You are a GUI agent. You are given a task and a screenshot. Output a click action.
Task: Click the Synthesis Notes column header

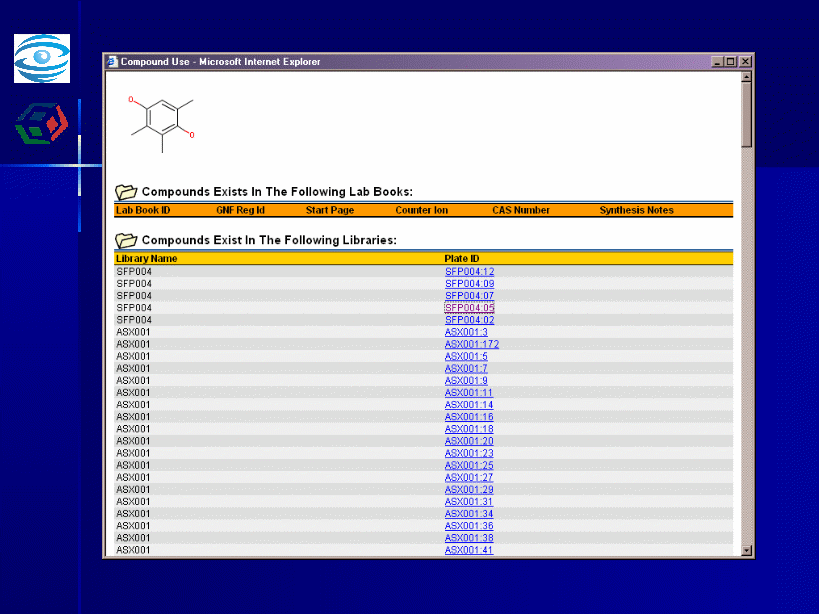(x=636, y=211)
